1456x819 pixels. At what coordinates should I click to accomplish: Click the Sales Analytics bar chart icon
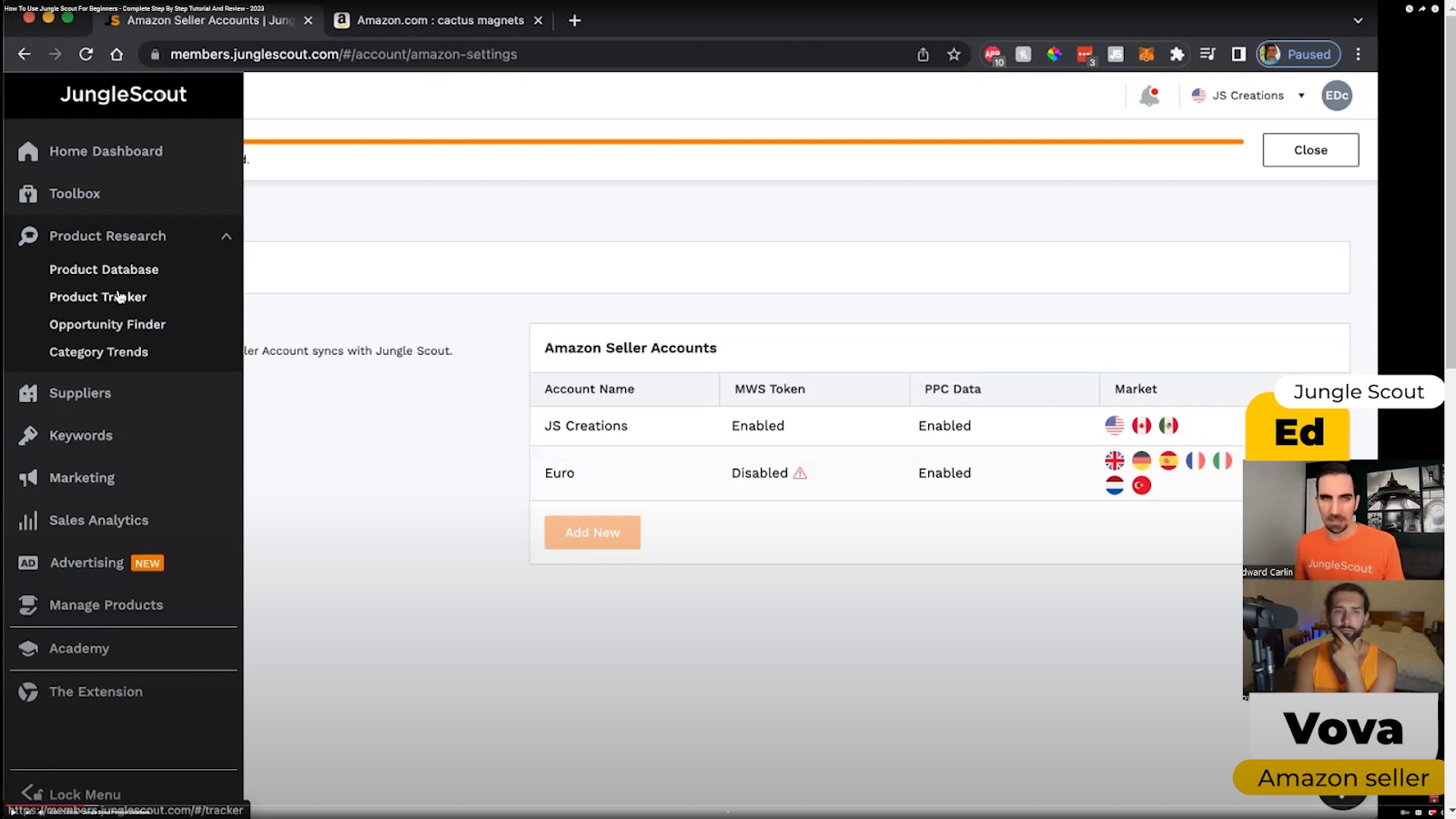(28, 521)
